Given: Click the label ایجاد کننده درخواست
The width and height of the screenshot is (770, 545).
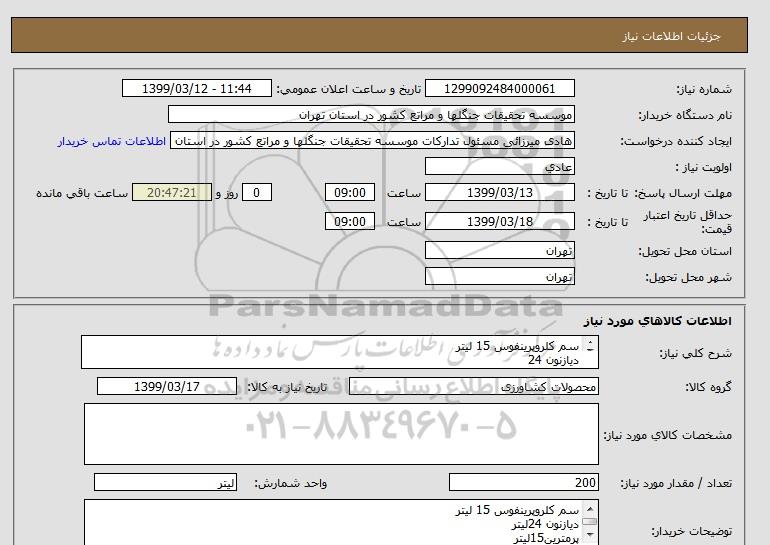Looking at the screenshot, I should coord(676,141).
